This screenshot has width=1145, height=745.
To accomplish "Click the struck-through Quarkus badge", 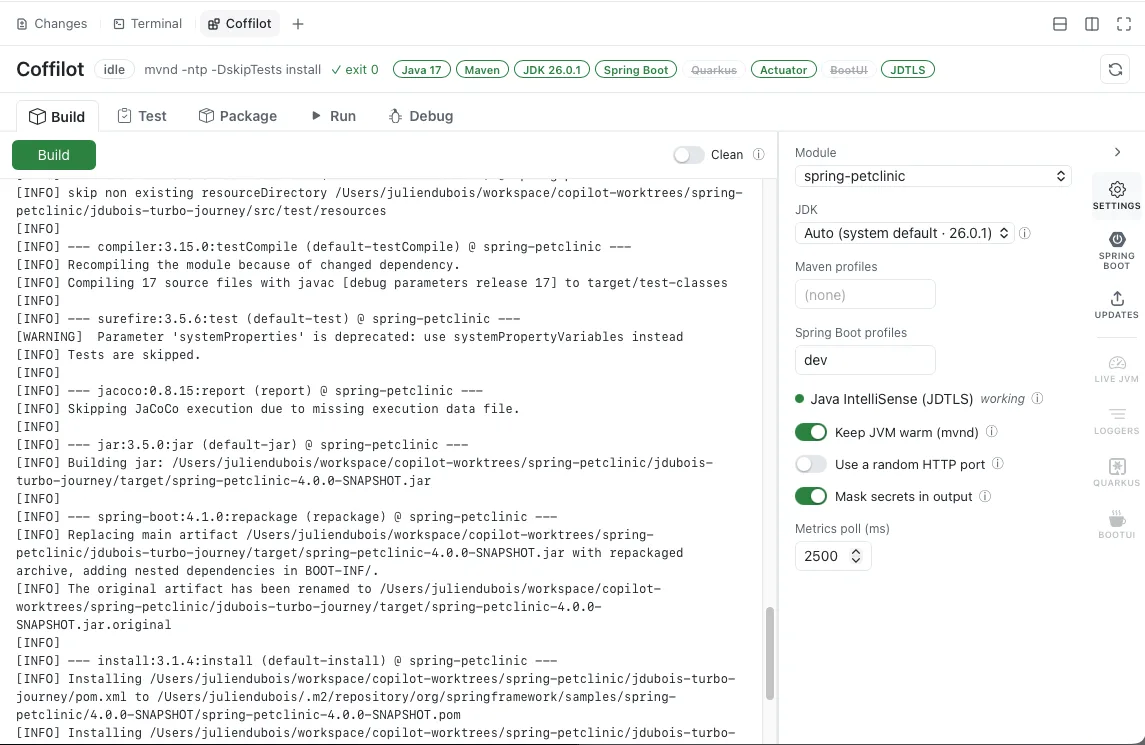I will pyautogui.click(x=713, y=70).
